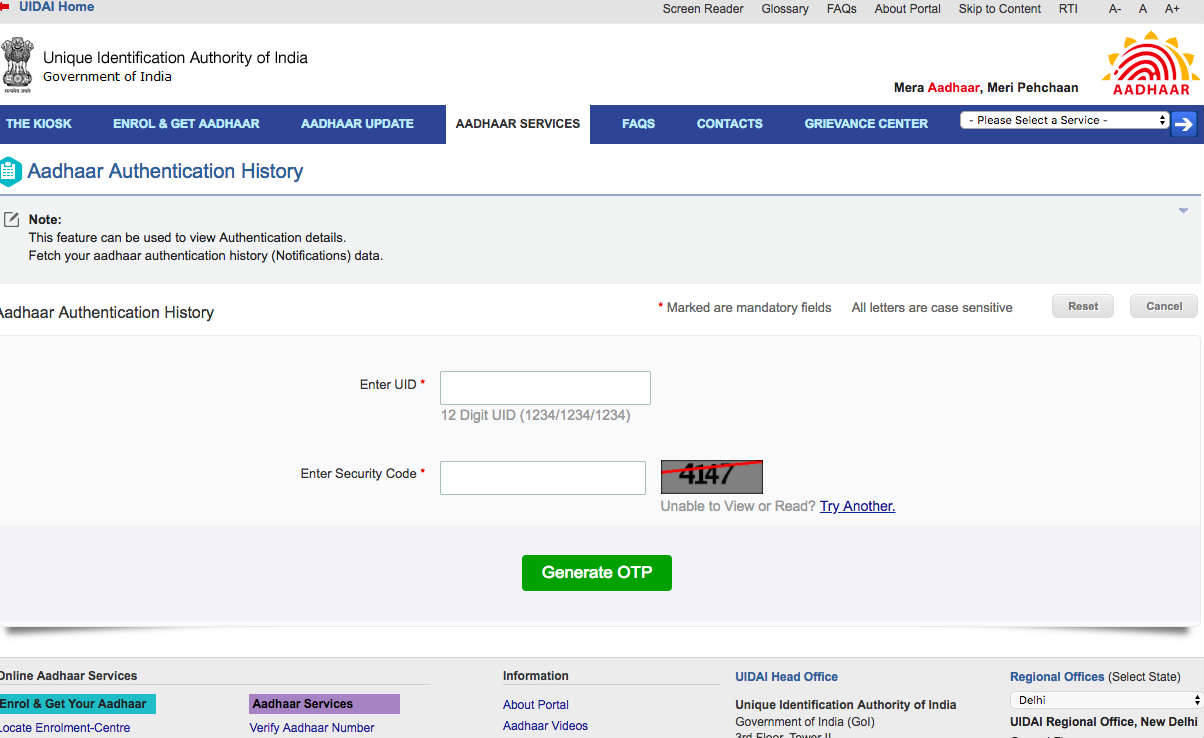The width and height of the screenshot is (1204, 738).
Task: Click the Government of India emblem logo
Action: pos(18,63)
